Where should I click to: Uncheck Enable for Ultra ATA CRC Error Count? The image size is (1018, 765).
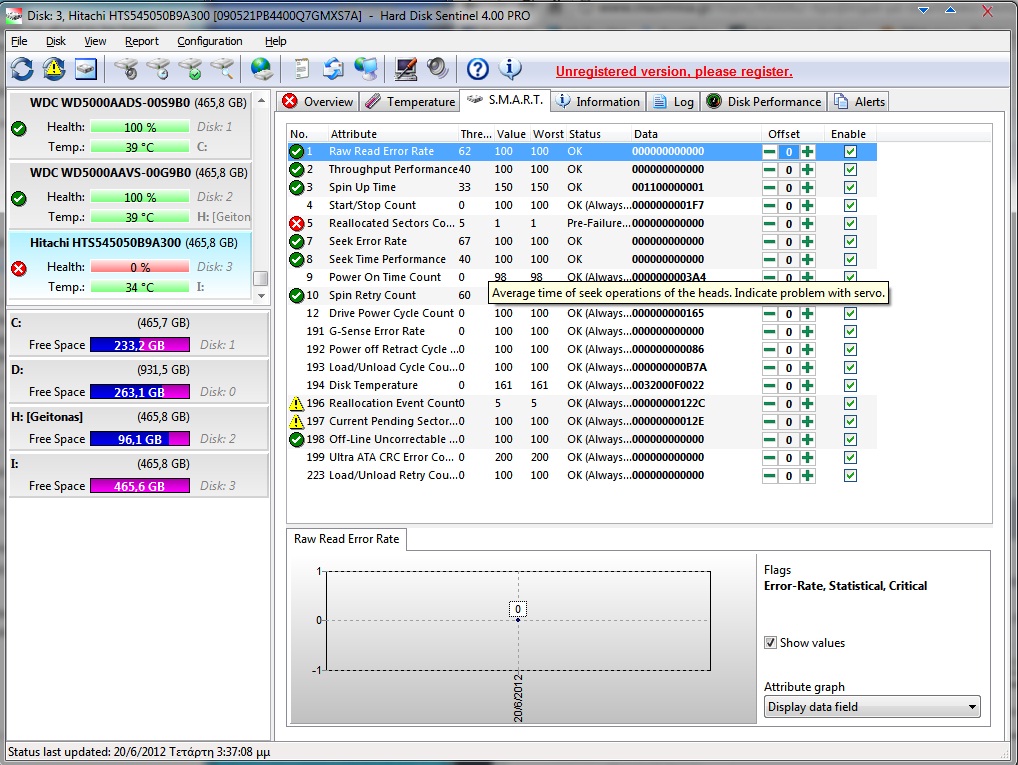tap(850, 457)
